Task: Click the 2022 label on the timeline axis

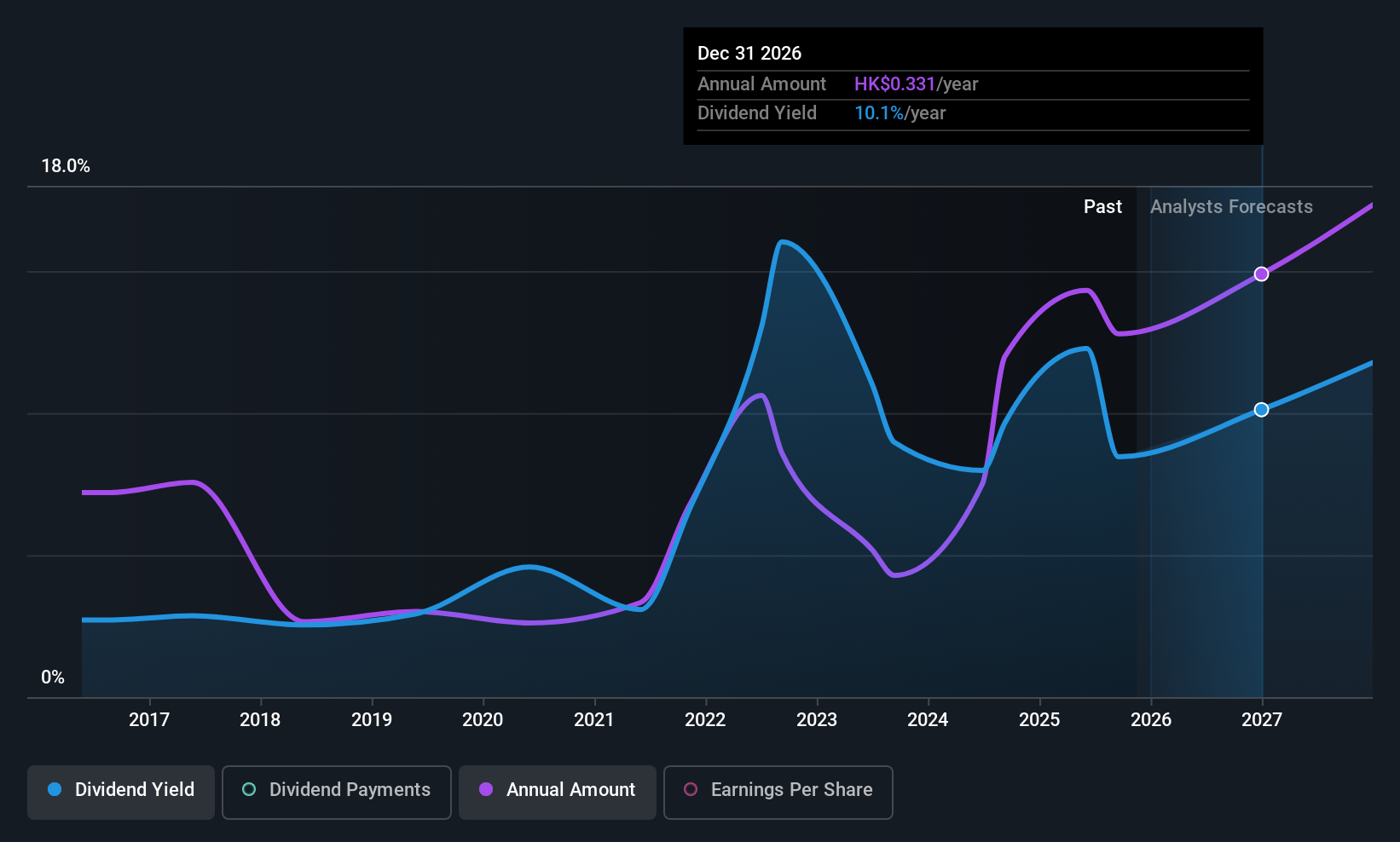Action: 705,719
